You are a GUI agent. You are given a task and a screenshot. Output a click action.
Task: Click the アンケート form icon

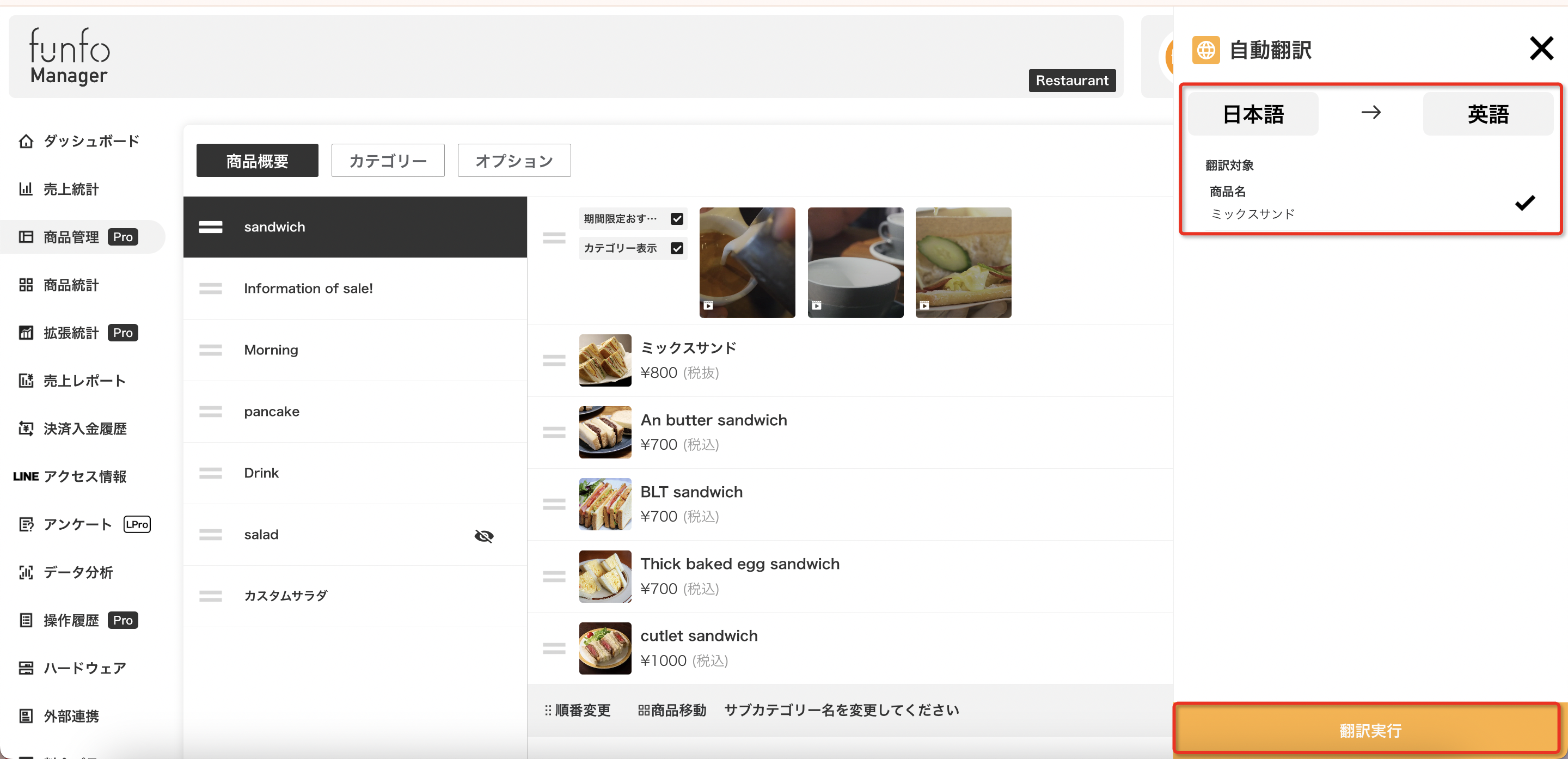pyautogui.click(x=26, y=525)
